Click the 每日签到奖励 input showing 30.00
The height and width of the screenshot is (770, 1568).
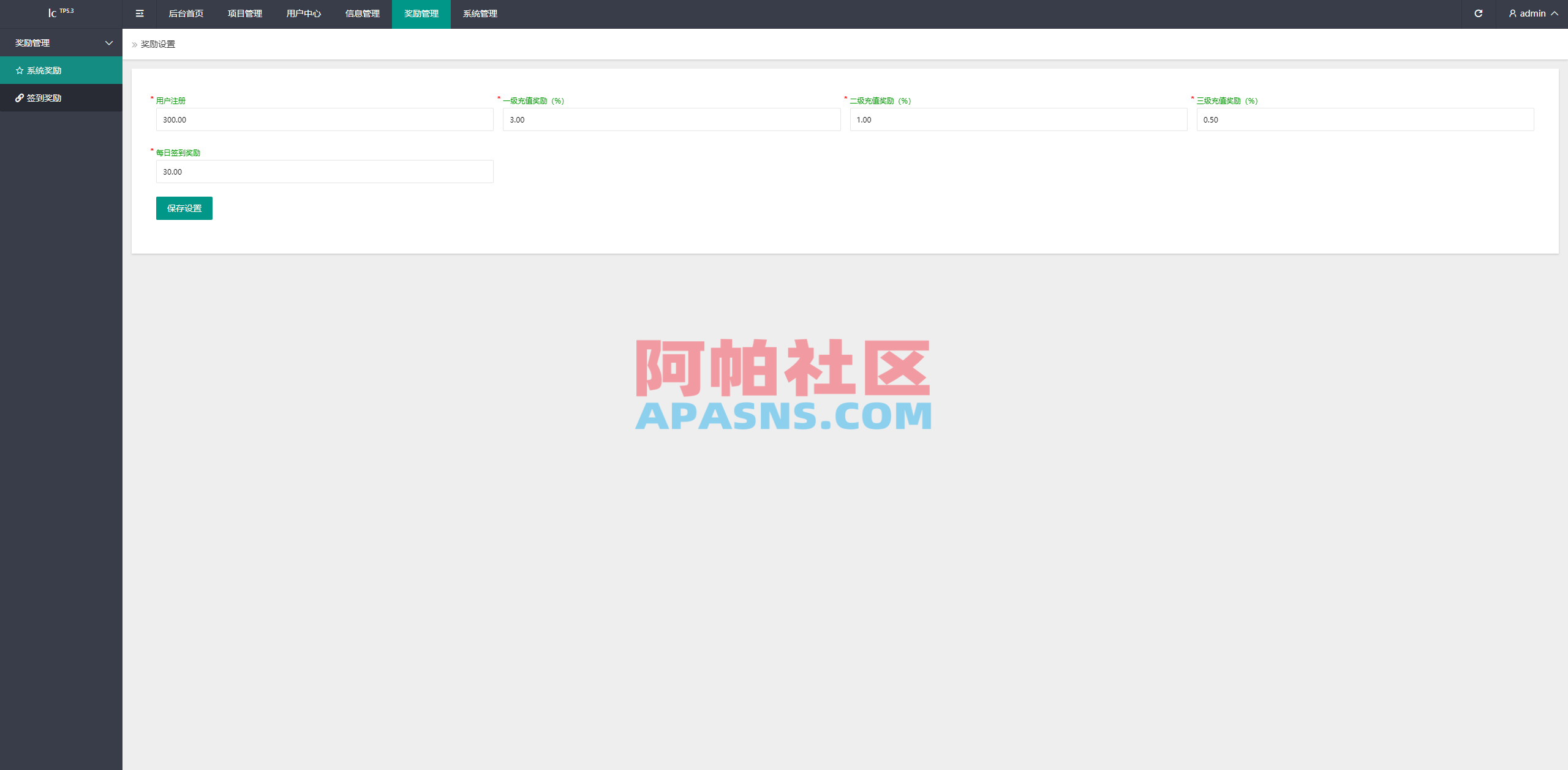coord(324,172)
